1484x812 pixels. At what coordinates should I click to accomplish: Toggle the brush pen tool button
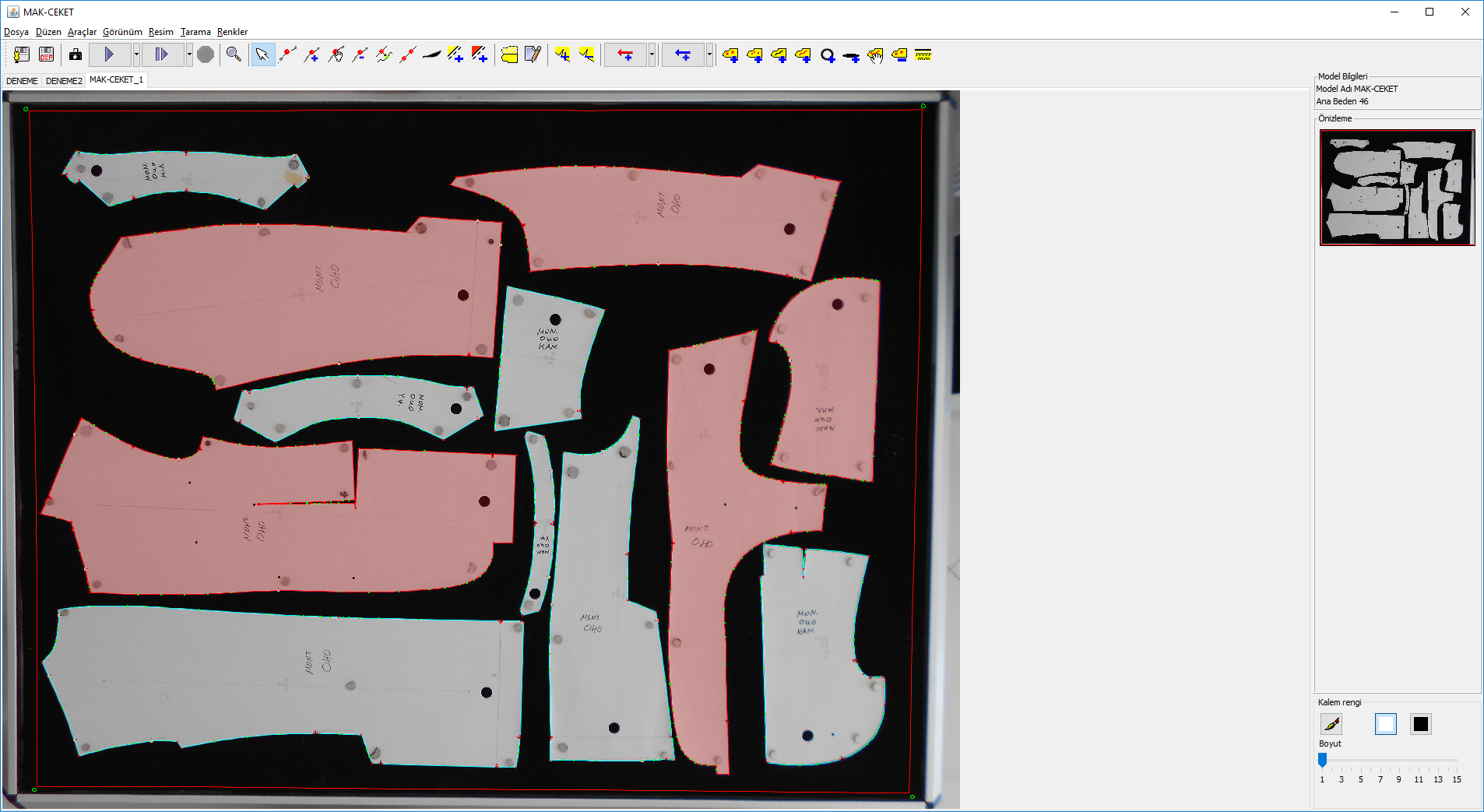[1331, 724]
